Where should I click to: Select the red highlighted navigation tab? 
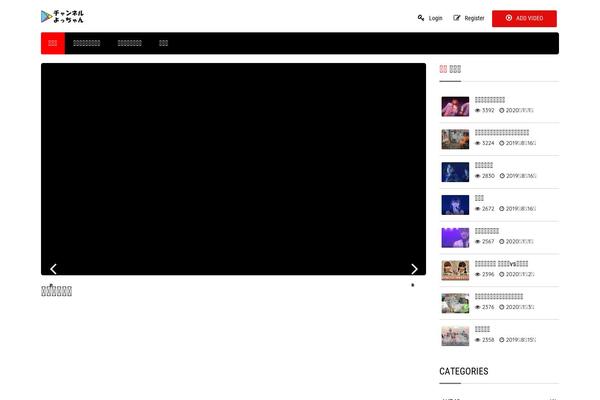click(53, 43)
